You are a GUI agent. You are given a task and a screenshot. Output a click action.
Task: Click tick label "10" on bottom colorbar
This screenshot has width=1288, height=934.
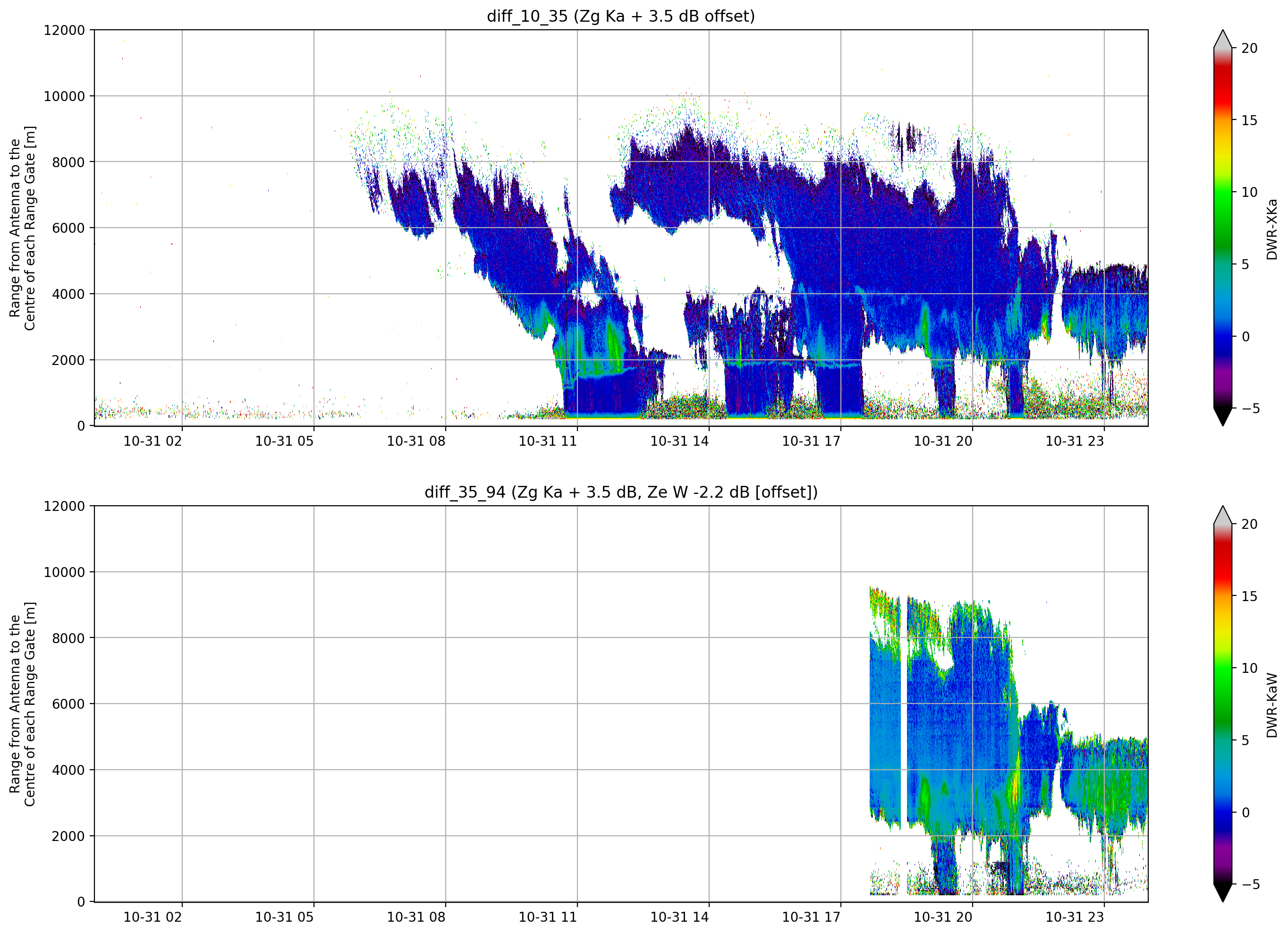coord(1249,669)
